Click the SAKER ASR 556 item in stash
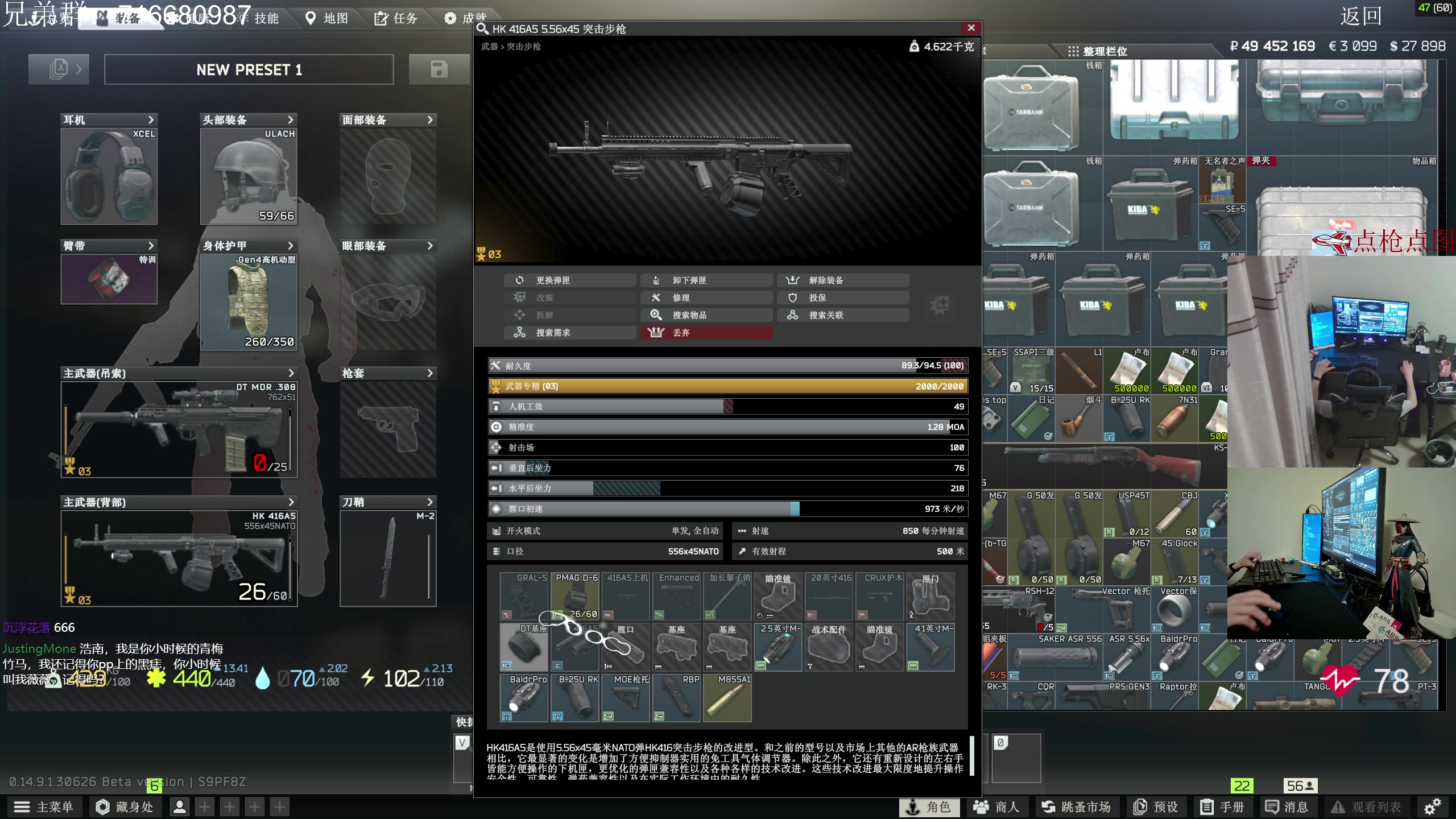The image size is (1456, 819). pos(1055,657)
